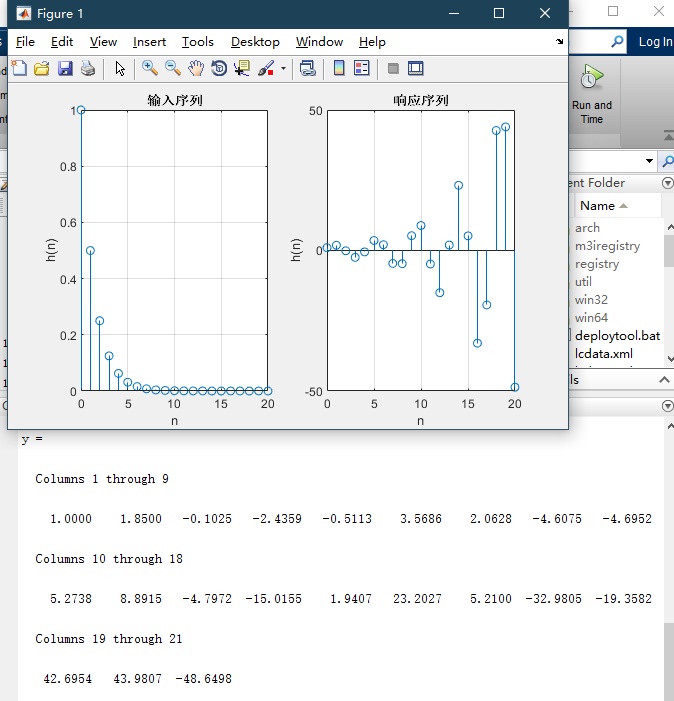
Task: Click value 43.9807 in Command Window
Action: point(137,679)
